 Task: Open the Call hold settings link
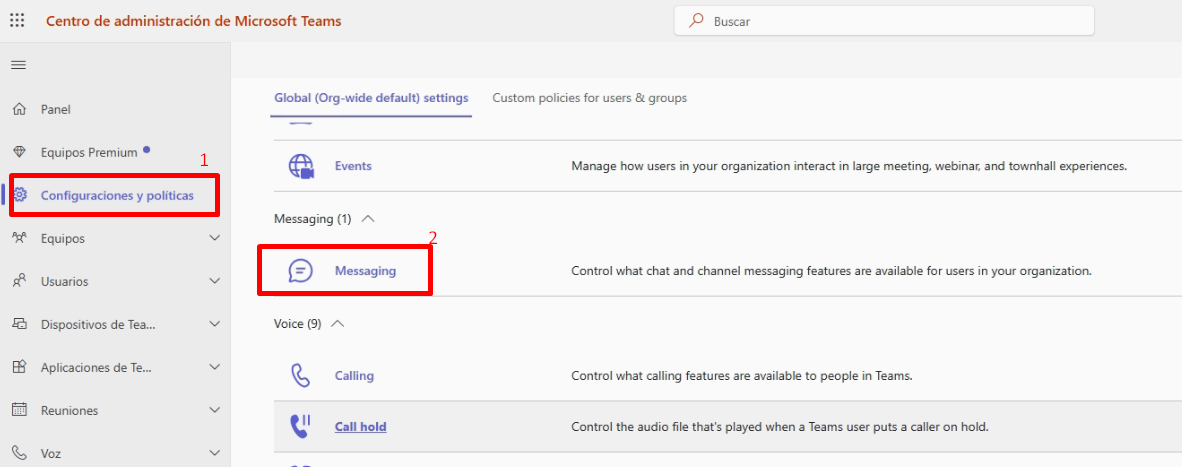(x=360, y=427)
